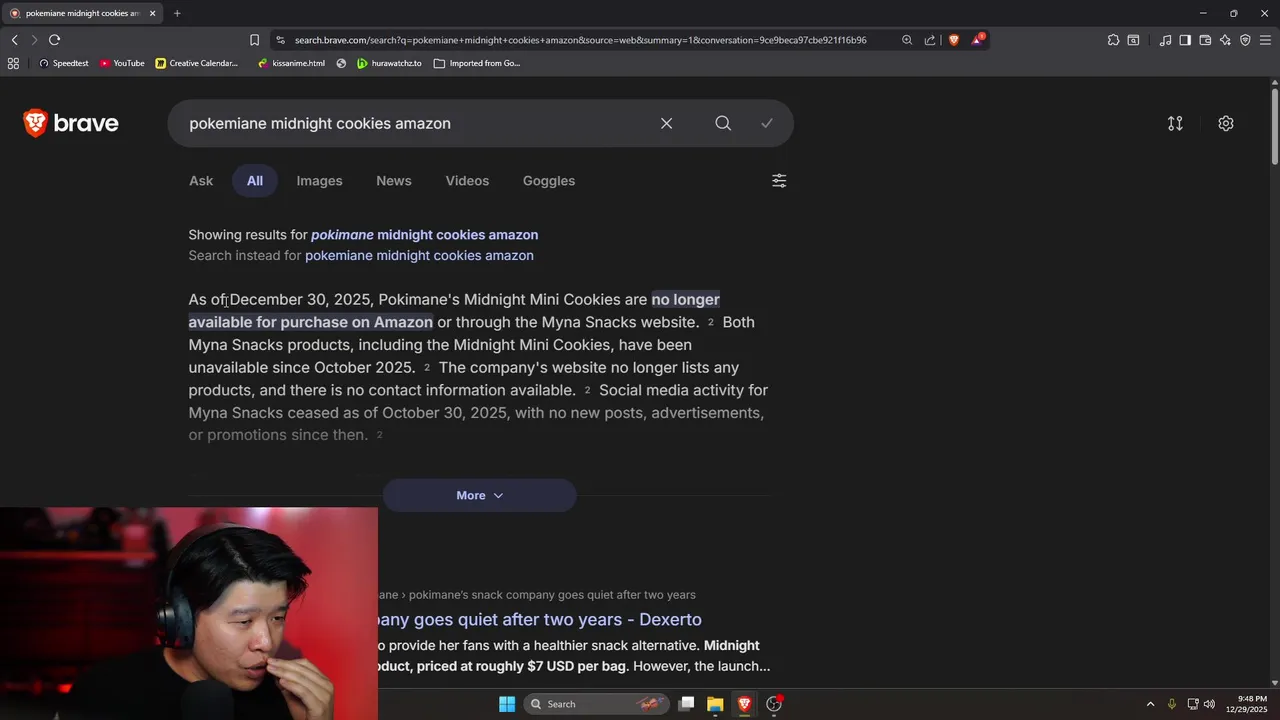The width and height of the screenshot is (1280, 720).
Task: Switch to the Goggles tab
Action: (549, 181)
